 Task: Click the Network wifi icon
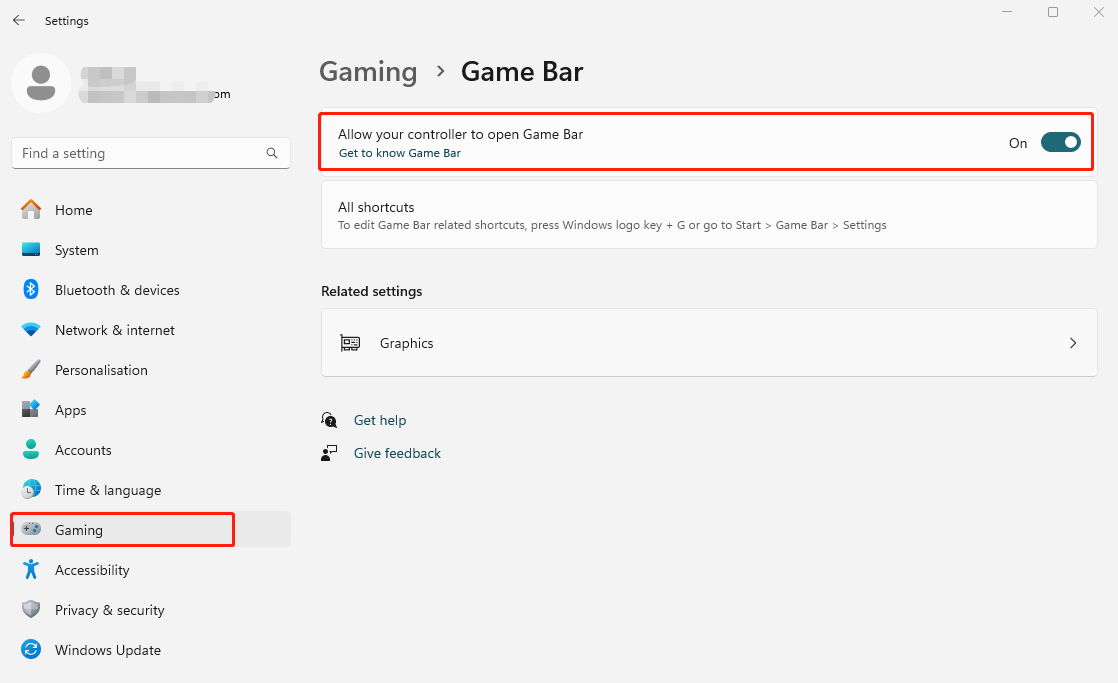[31, 329]
